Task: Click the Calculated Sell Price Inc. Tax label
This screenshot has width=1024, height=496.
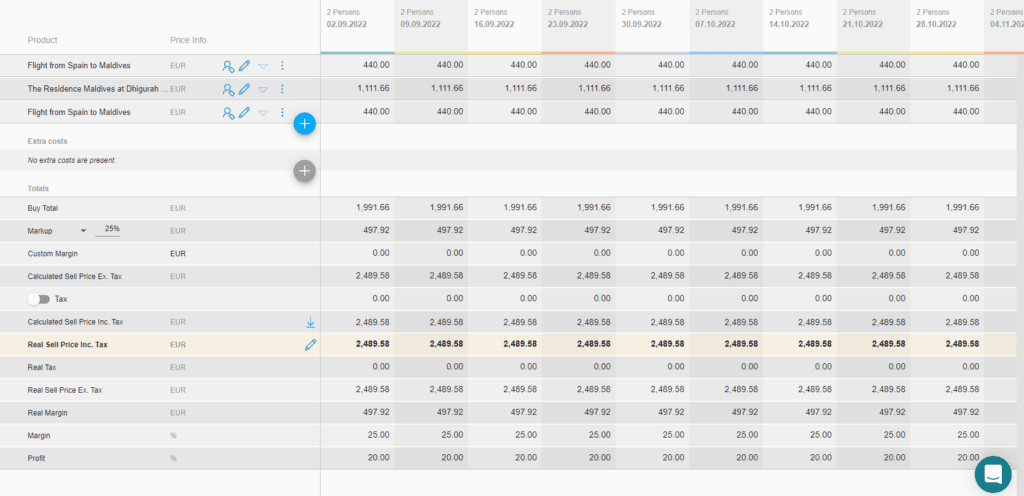Action: click(75, 322)
